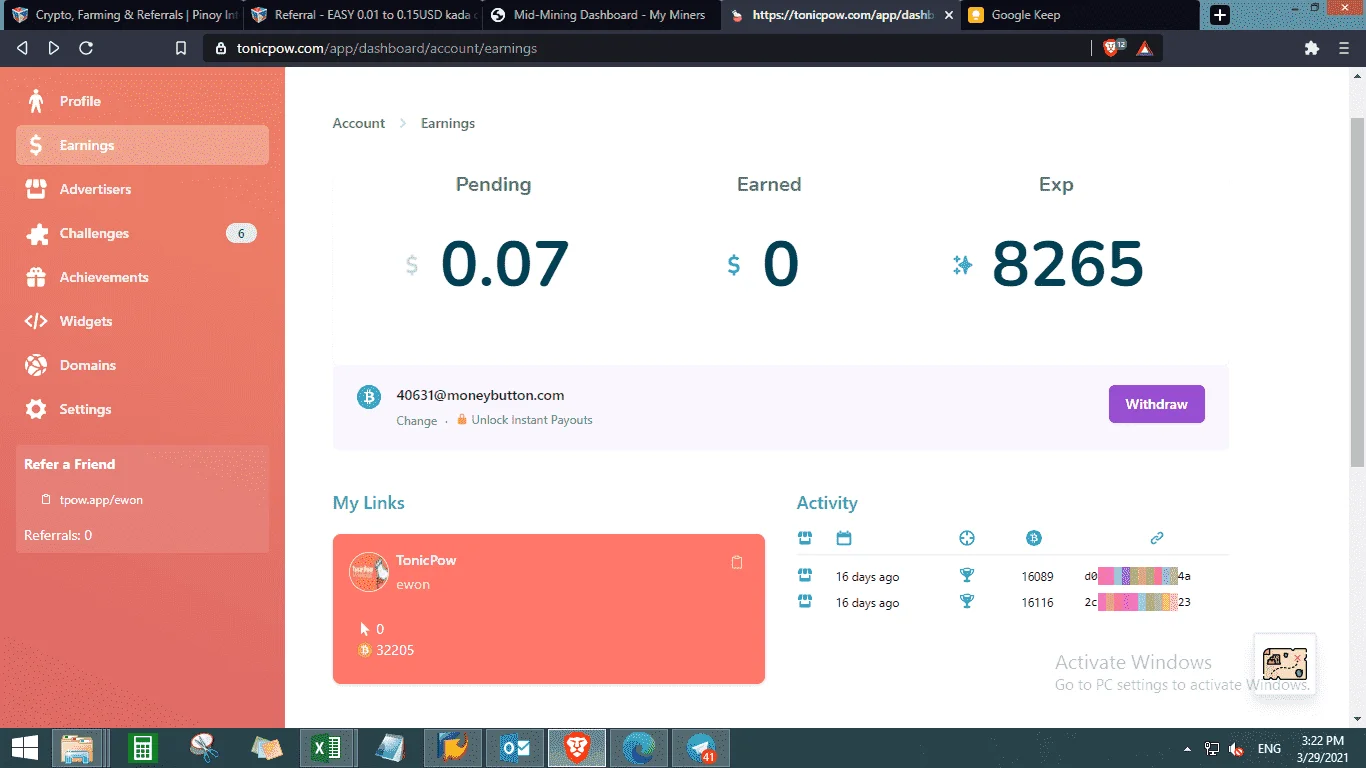Click the Exp value 8265
This screenshot has height=768, width=1366.
tap(1068, 264)
